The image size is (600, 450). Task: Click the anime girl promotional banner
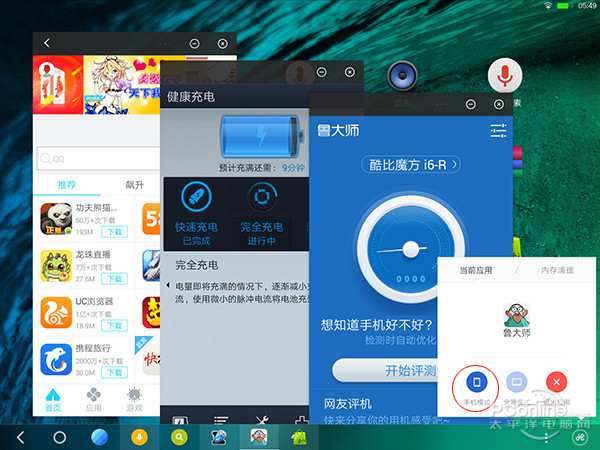tap(122, 85)
